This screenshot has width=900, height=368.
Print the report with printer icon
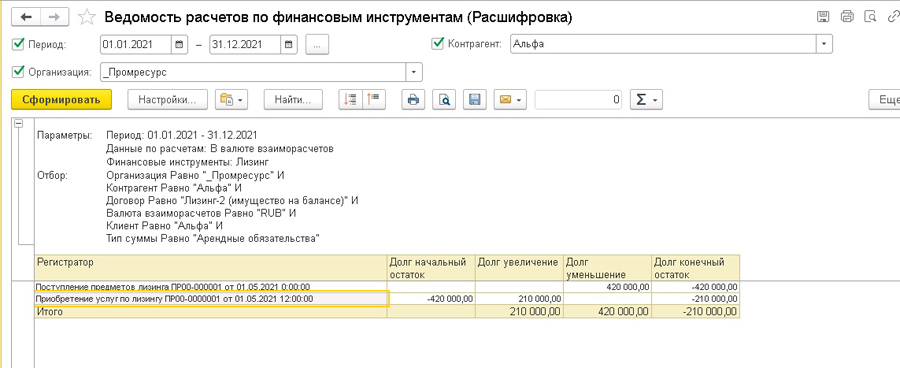pyautogui.click(x=413, y=99)
